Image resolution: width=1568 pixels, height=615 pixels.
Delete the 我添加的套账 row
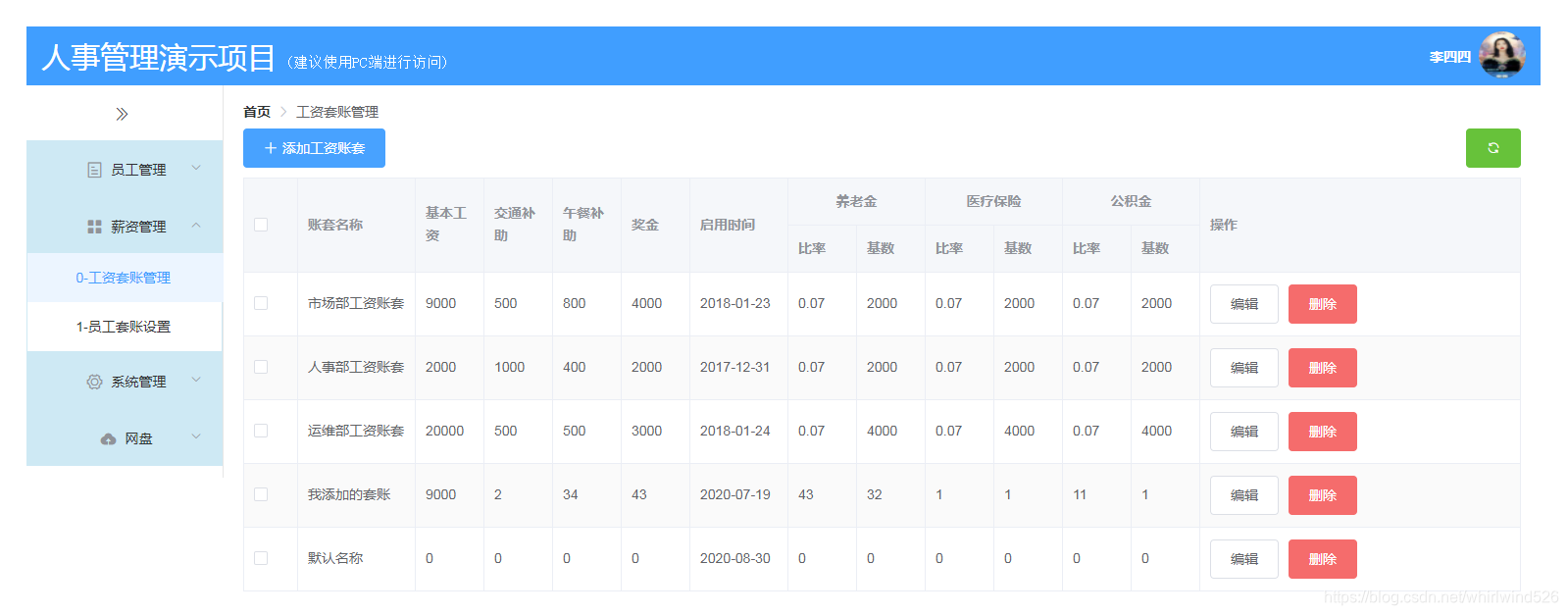click(x=1322, y=495)
